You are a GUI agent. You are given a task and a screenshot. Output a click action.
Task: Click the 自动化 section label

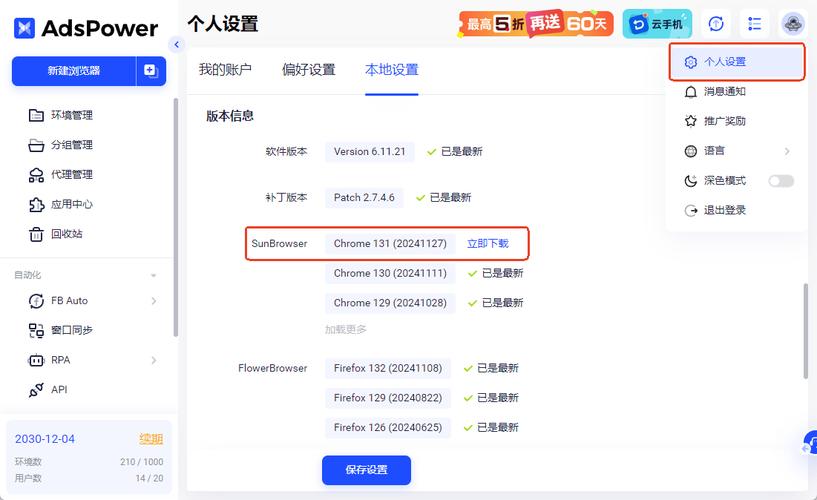tap(28, 275)
